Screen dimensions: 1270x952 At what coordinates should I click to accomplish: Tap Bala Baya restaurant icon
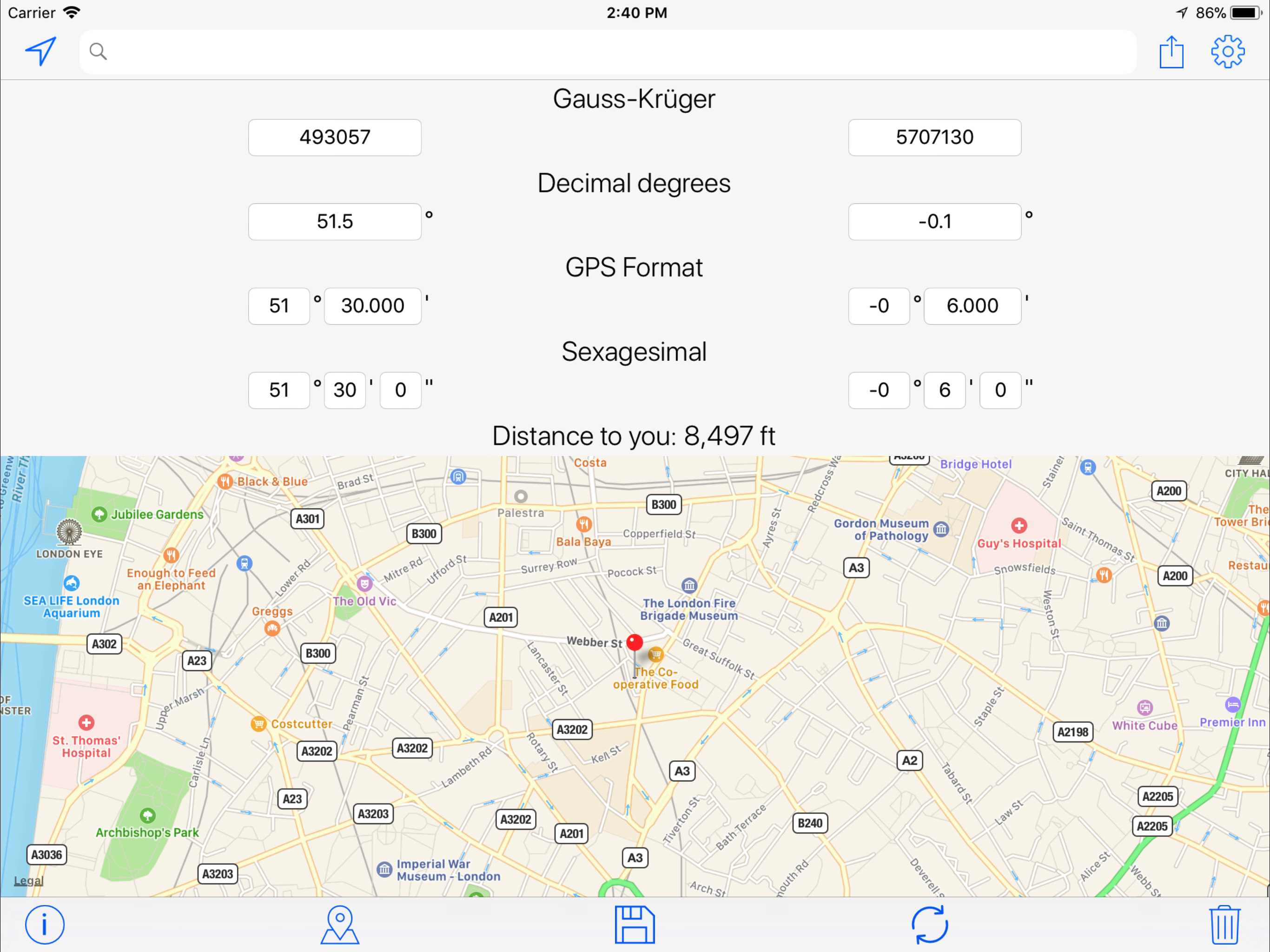click(584, 524)
